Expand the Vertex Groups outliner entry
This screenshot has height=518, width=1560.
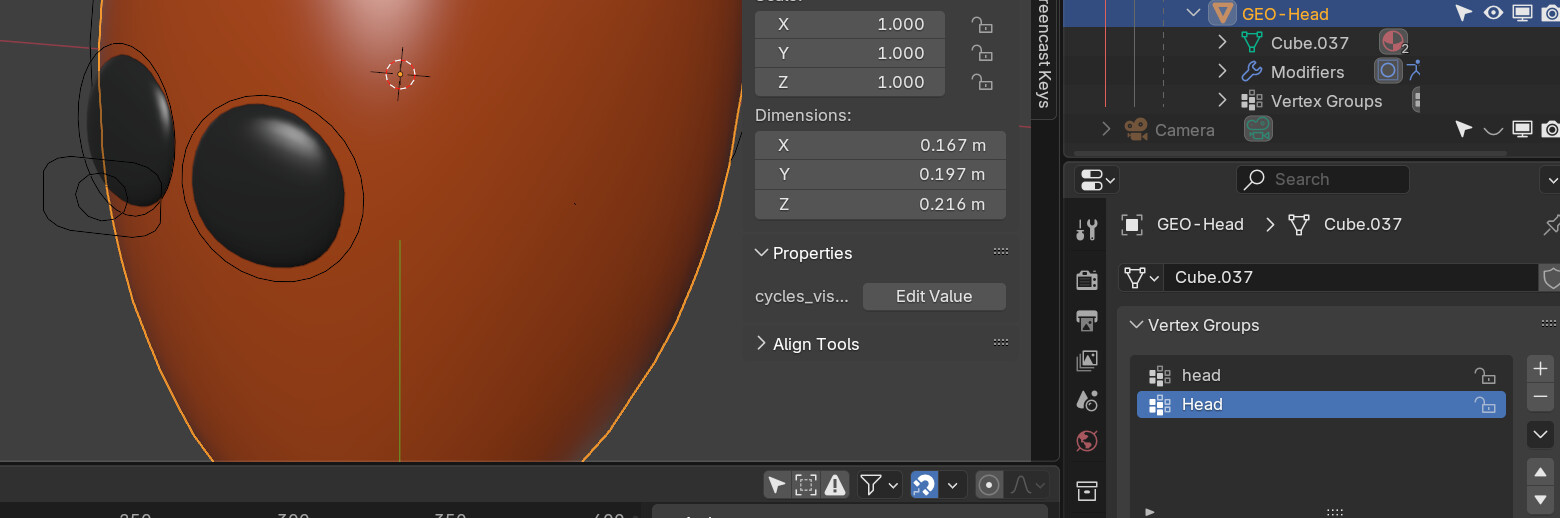click(1222, 101)
